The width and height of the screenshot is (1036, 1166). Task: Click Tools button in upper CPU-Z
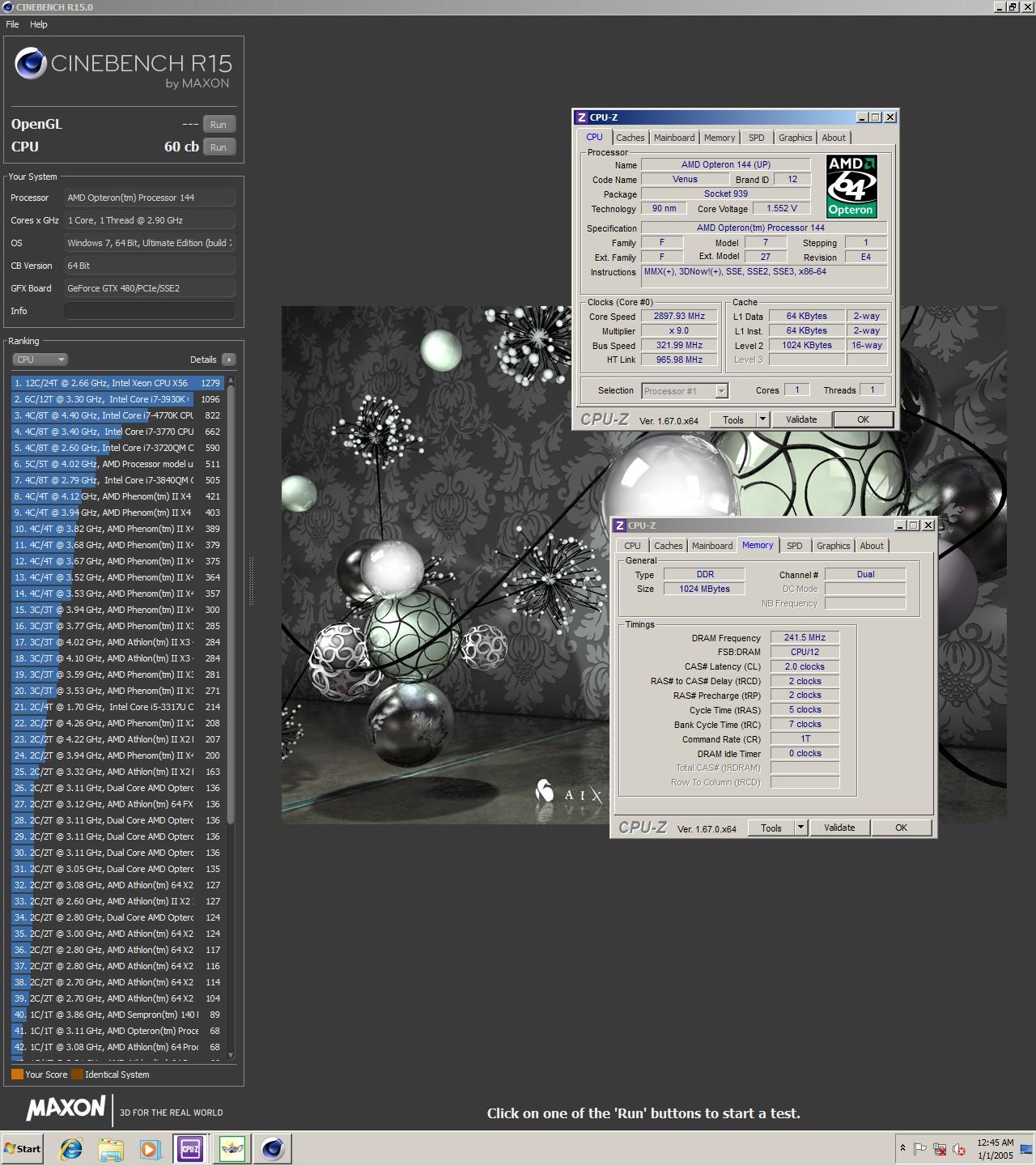(x=733, y=419)
